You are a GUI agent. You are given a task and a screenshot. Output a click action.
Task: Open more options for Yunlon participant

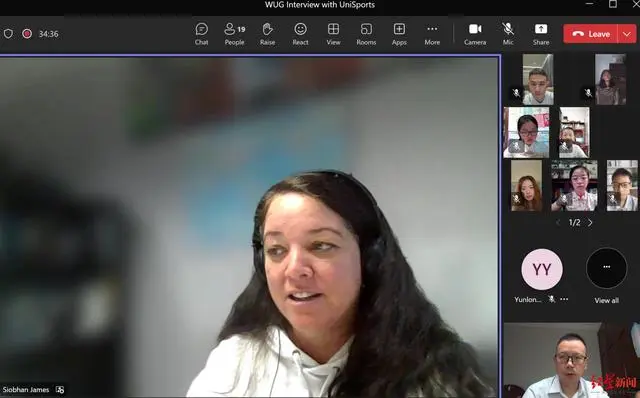tap(564, 299)
